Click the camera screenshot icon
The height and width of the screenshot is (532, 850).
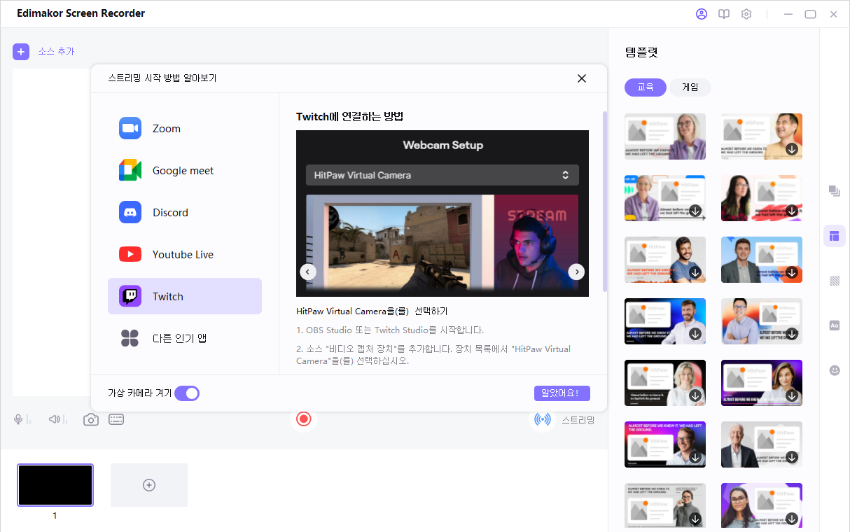[x=91, y=420]
